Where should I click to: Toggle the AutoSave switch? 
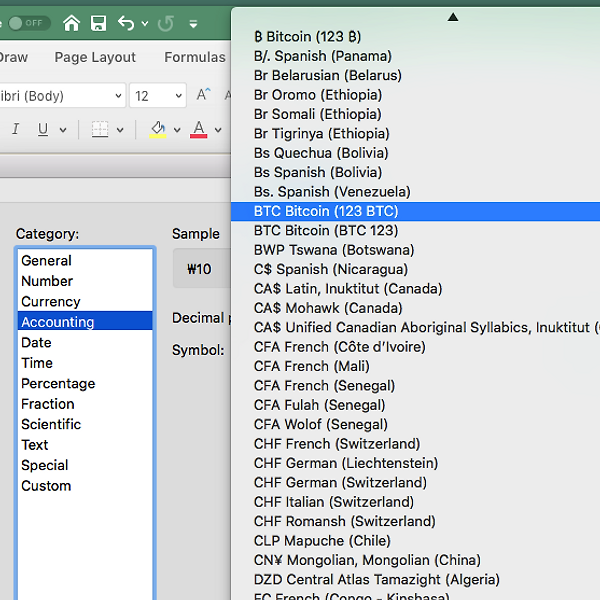click(x=28, y=22)
